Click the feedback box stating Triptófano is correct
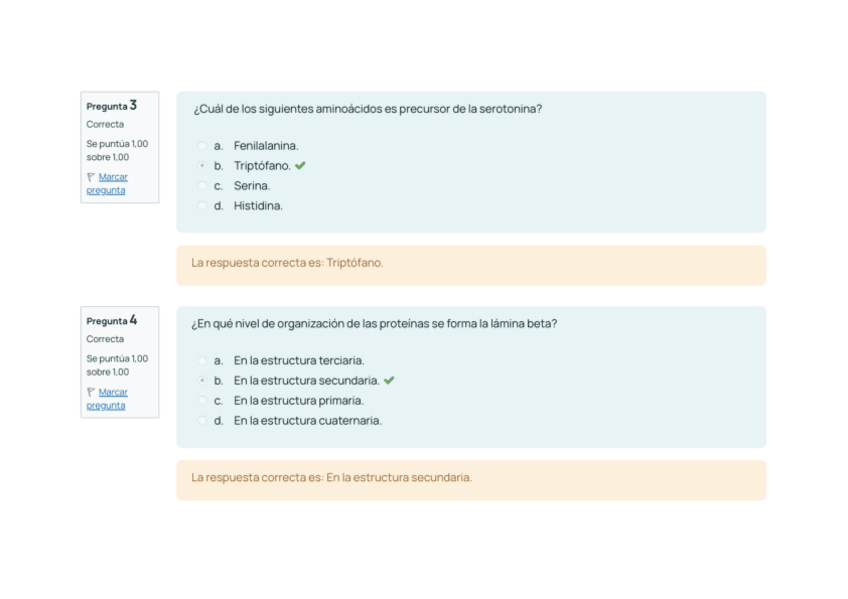848x599 pixels. tap(470, 264)
